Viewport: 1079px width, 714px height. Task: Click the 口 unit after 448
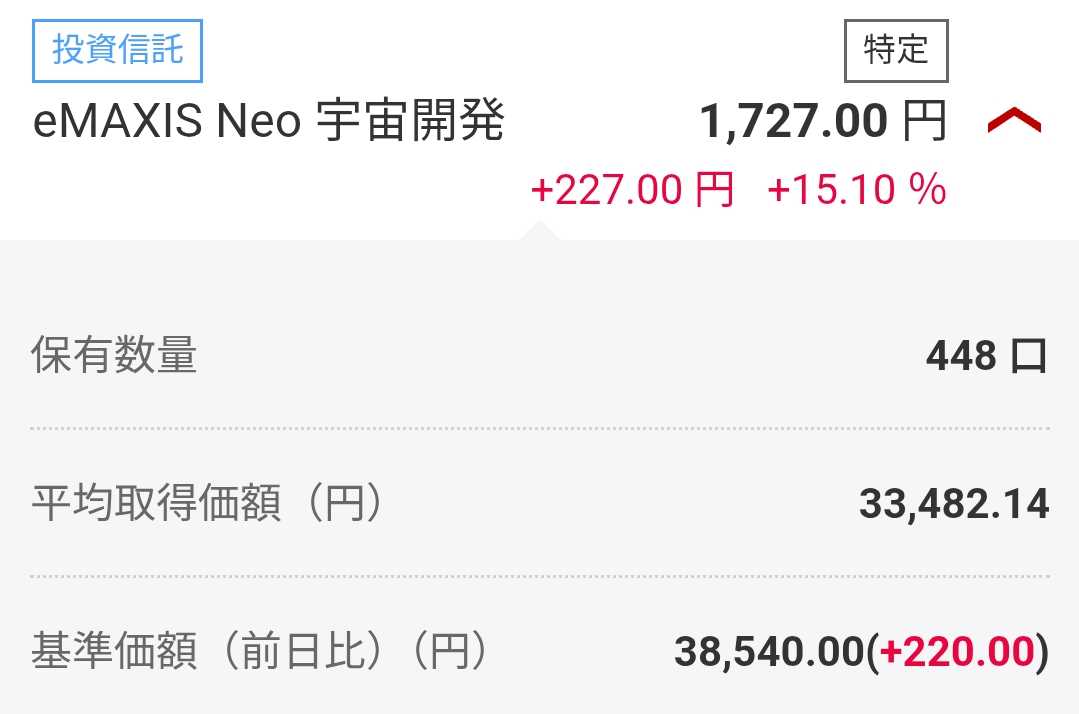pyautogui.click(x=1027, y=356)
